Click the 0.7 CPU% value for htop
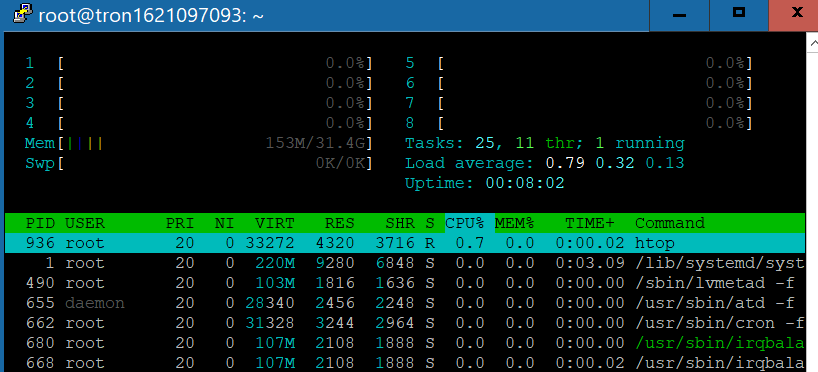 point(470,243)
